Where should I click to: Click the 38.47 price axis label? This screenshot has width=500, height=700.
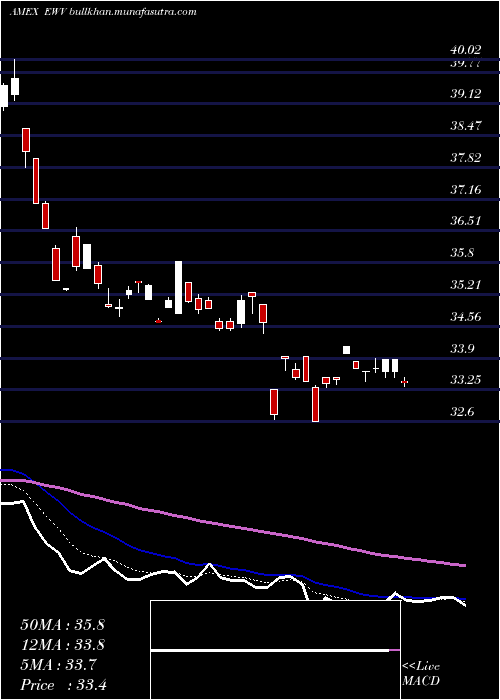[x=465, y=125]
